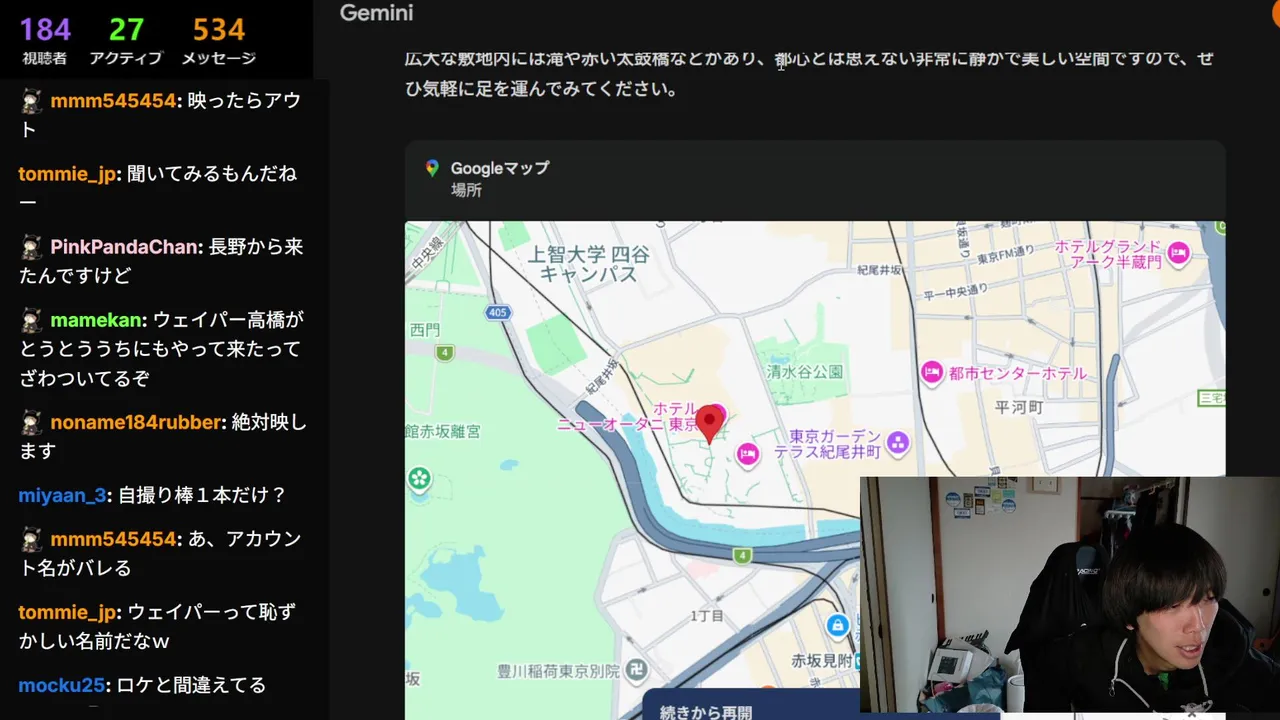Image resolution: width=1280 pixels, height=720 pixels.
Task: Click the mamekan username
Action: (x=96, y=320)
